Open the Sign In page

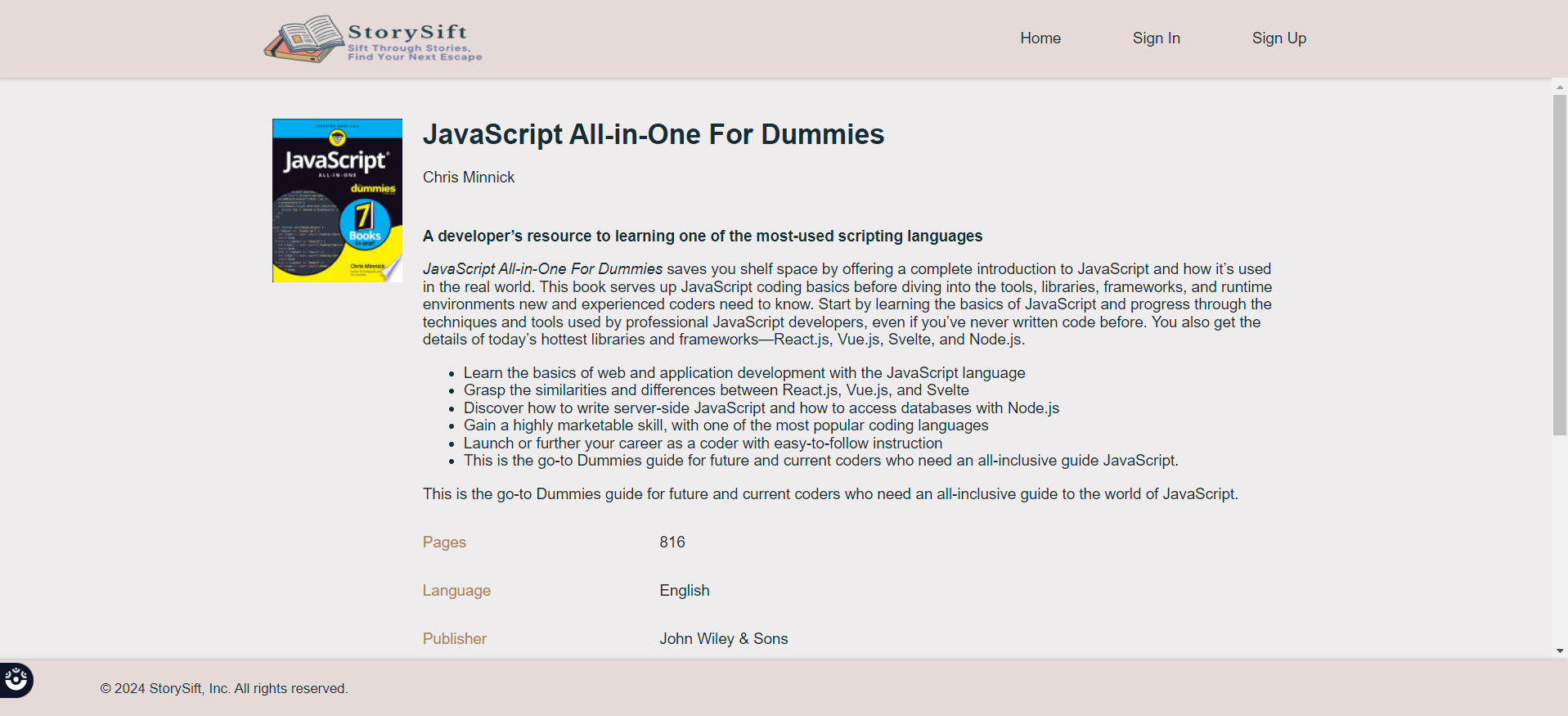pyautogui.click(x=1156, y=38)
